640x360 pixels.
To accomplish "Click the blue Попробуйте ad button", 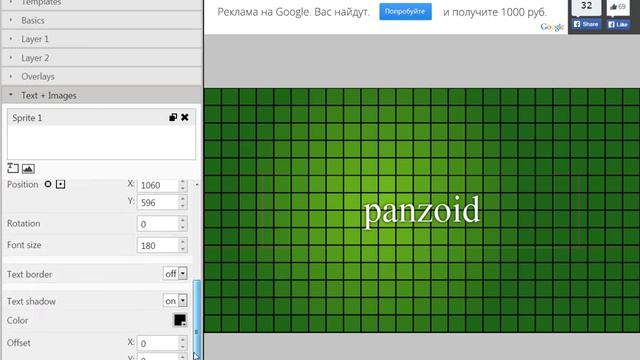I will pyautogui.click(x=405, y=11).
